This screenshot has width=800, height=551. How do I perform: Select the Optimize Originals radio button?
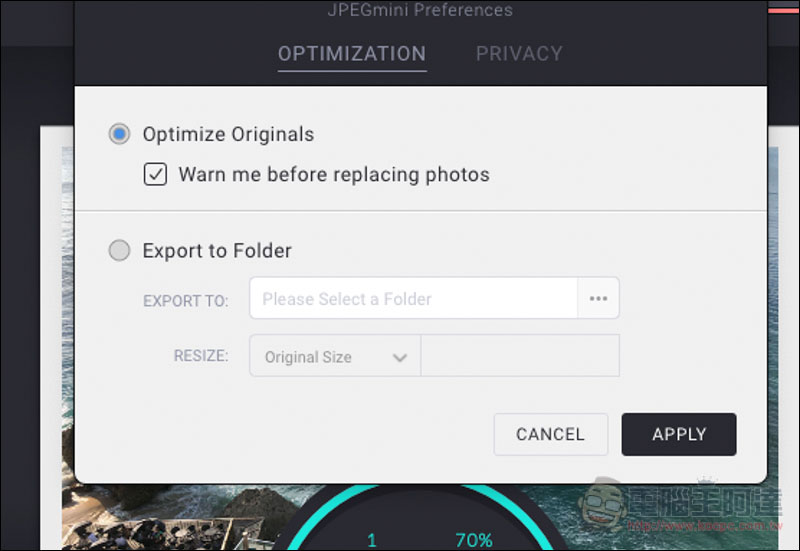119,134
